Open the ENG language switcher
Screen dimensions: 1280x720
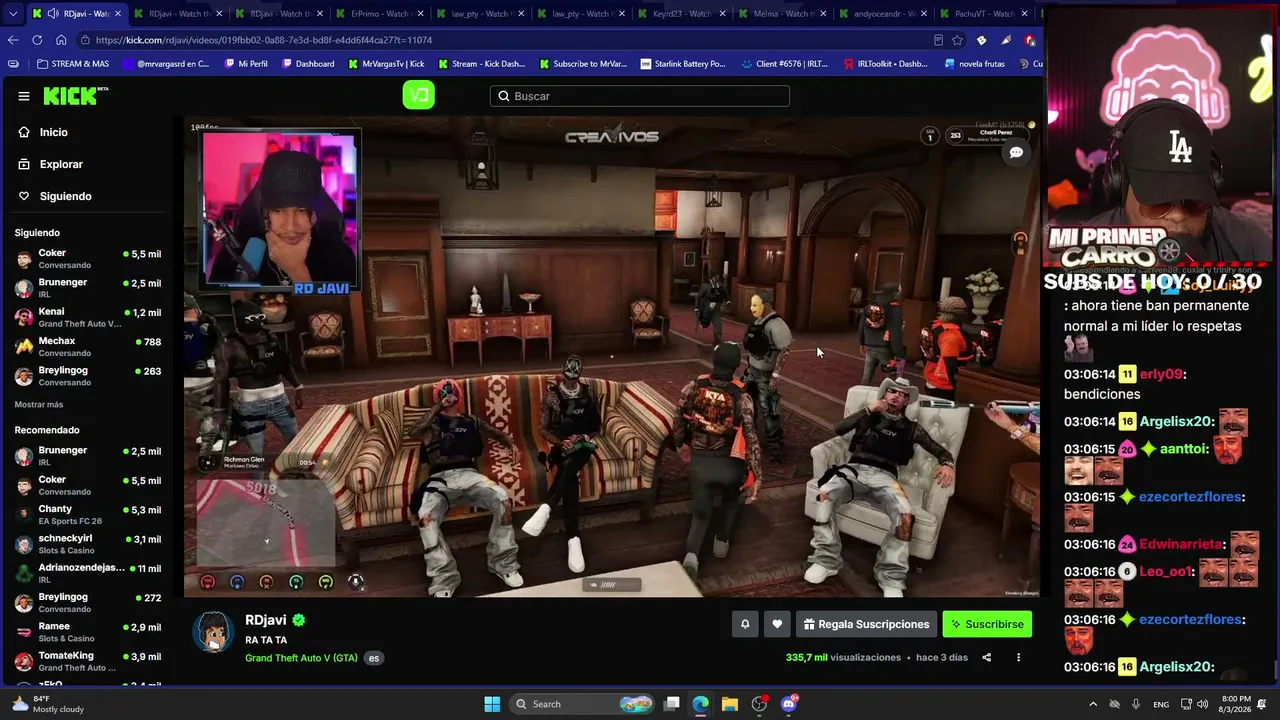point(1161,704)
